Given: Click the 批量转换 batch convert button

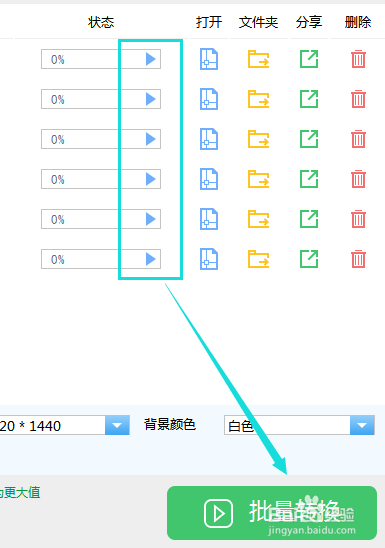Looking at the screenshot, I should coord(272,513).
